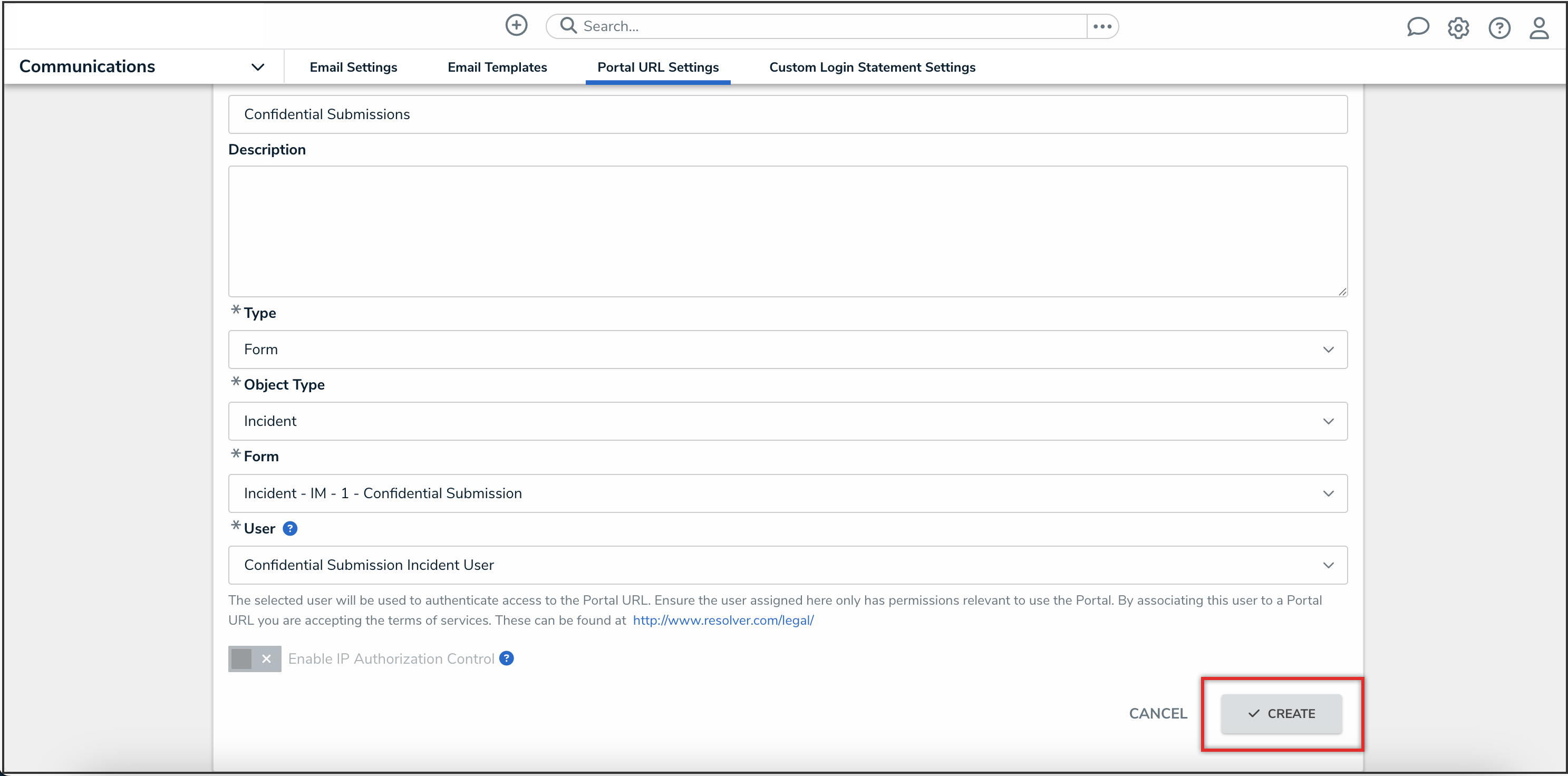
Task: Open the Type dropdown showing Form
Action: click(x=787, y=350)
